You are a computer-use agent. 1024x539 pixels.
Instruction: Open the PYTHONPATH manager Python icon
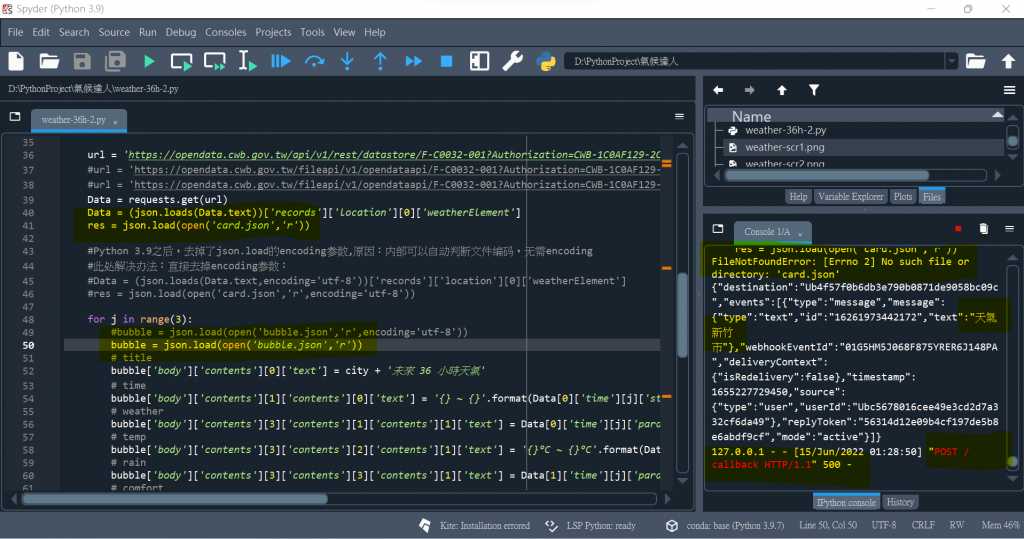(546, 62)
